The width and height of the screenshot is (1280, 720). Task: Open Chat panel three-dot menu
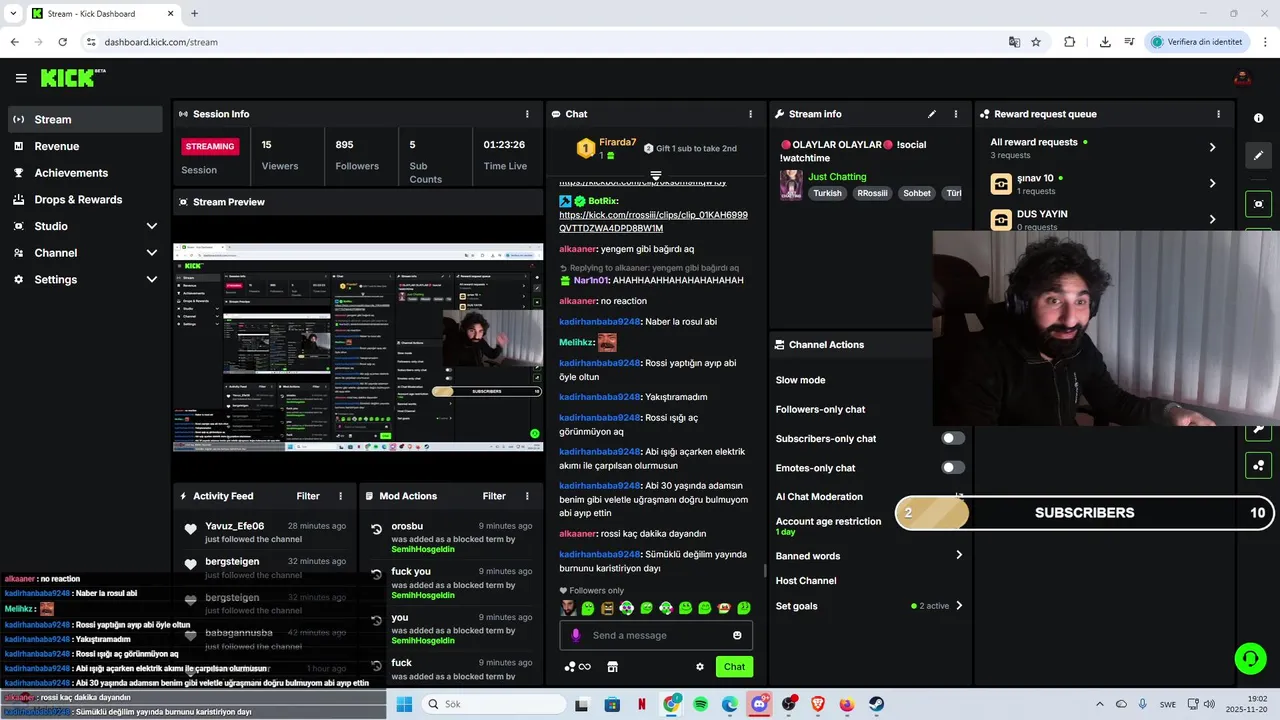point(750,114)
